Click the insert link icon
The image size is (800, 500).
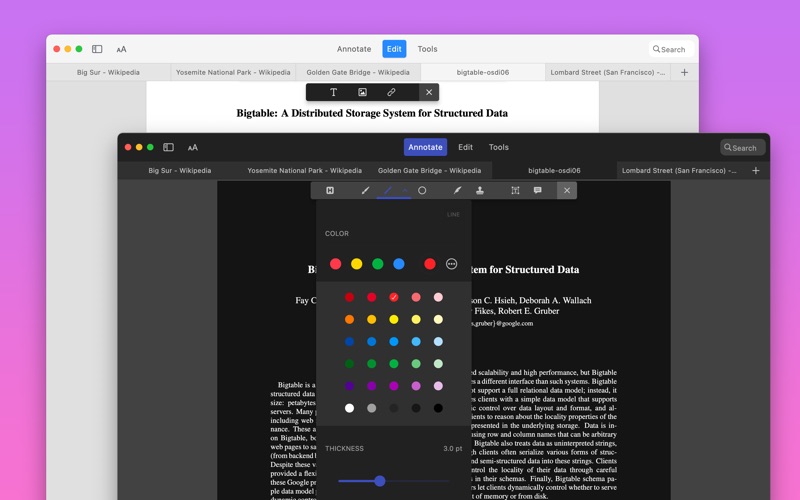[391, 92]
